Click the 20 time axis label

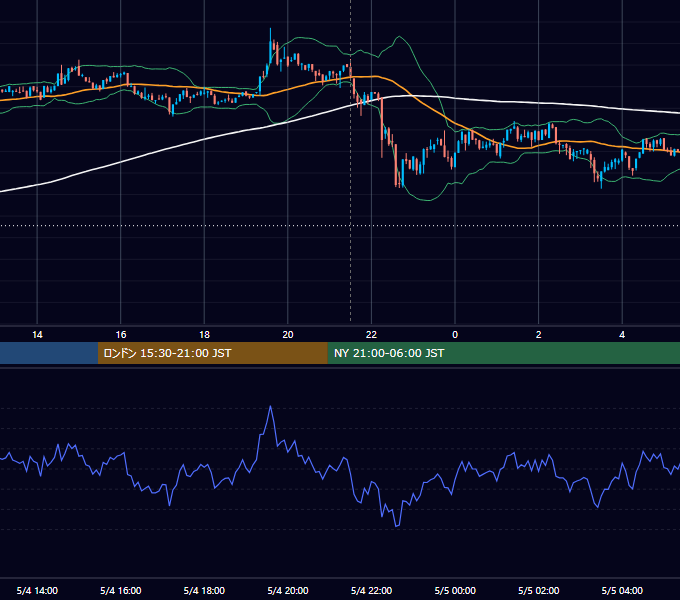tap(288, 335)
